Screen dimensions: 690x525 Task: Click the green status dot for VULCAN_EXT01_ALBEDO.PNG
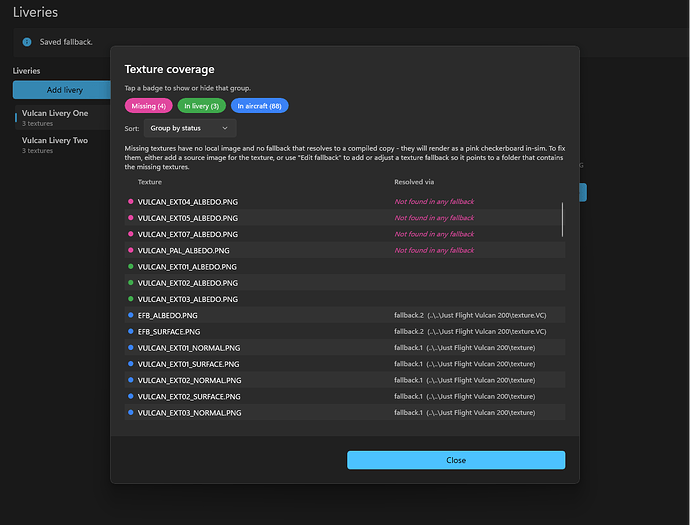[131, 266]
